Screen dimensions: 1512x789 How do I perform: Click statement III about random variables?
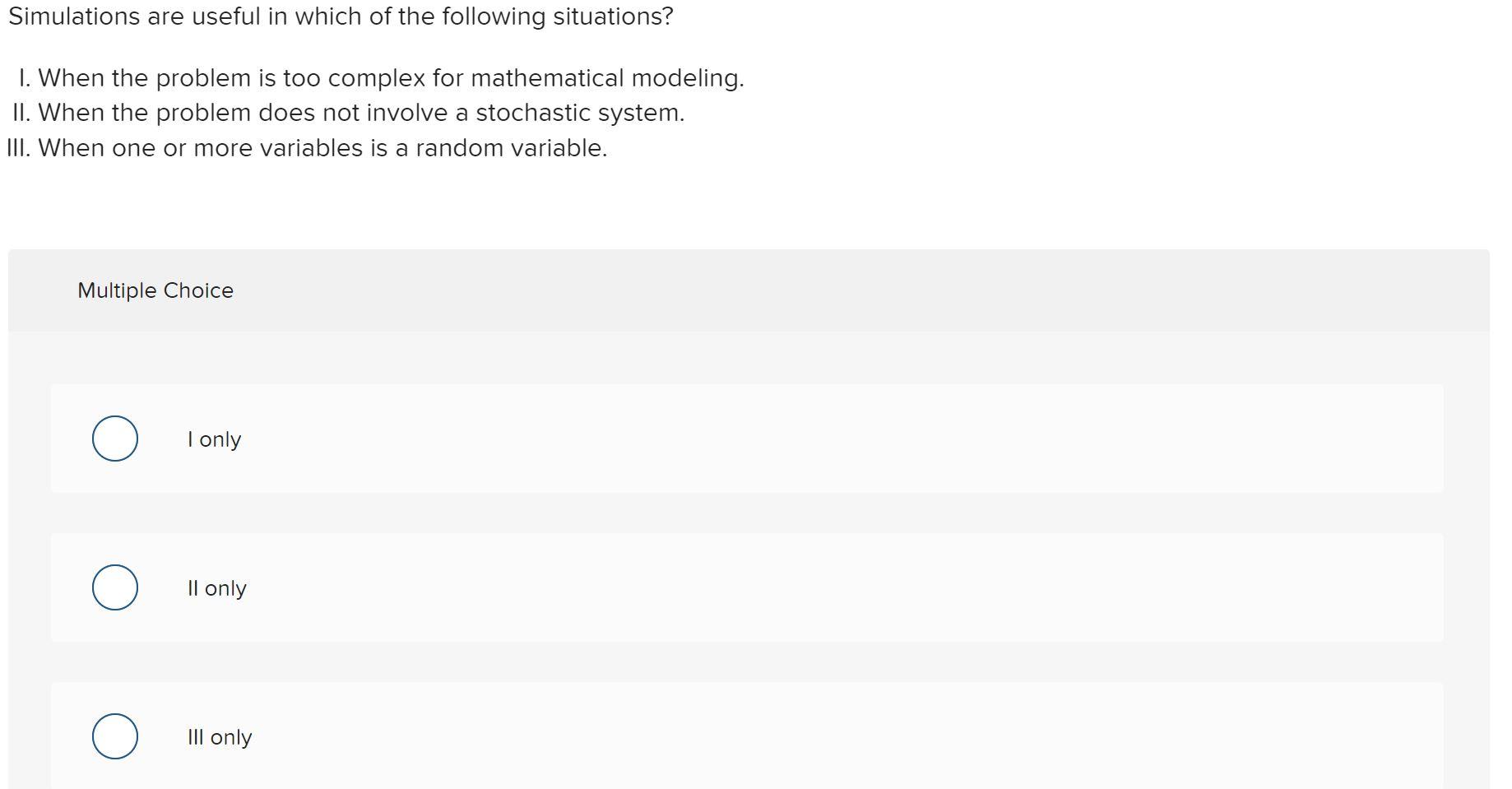click(x=308, y=147)
